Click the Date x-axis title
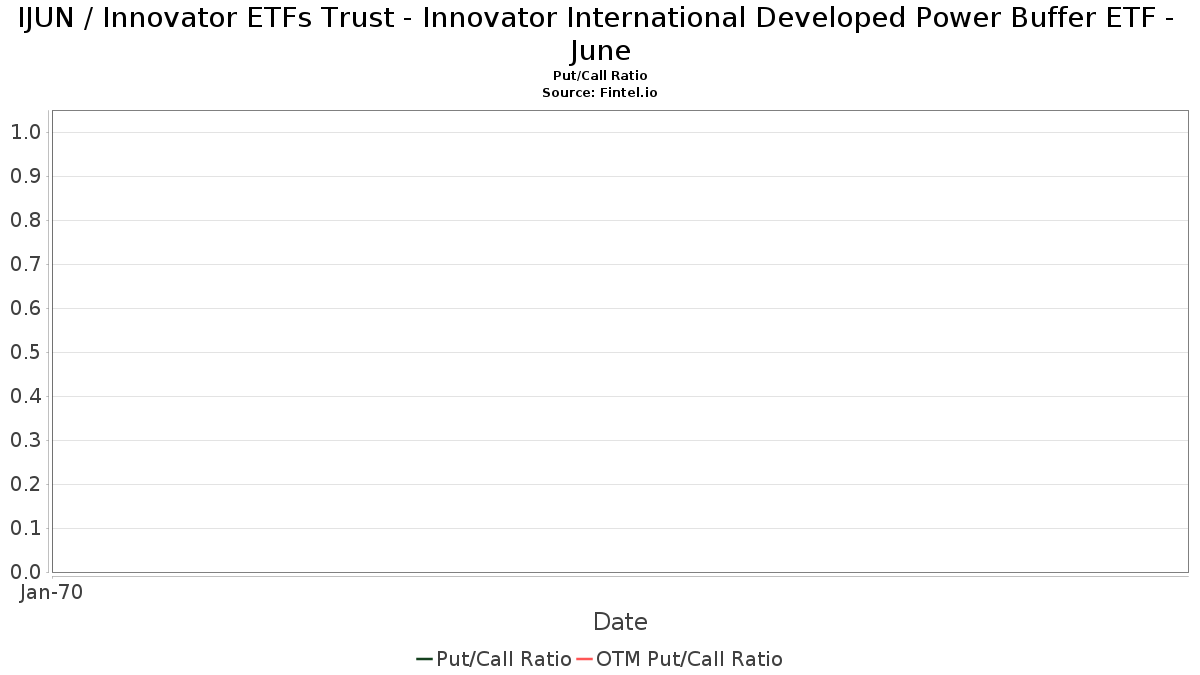This screenshot has width=1200, height=675. coord(620,622)
